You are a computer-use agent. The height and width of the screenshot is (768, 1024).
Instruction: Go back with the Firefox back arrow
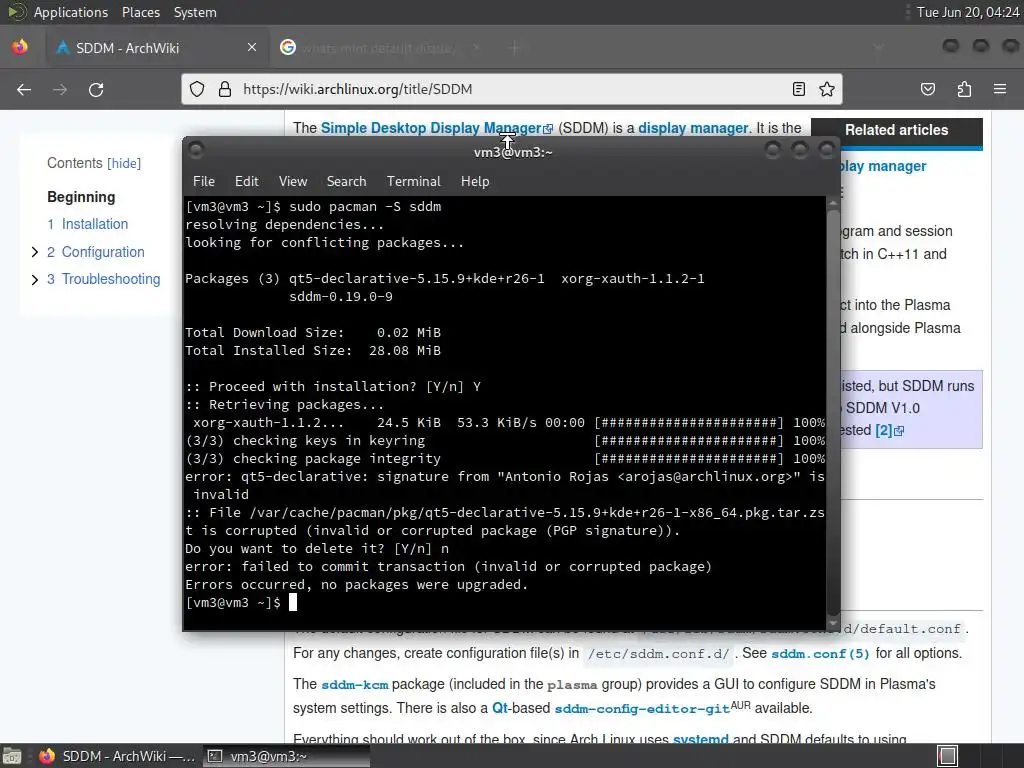pyautogui.click(x=24, y=89)
